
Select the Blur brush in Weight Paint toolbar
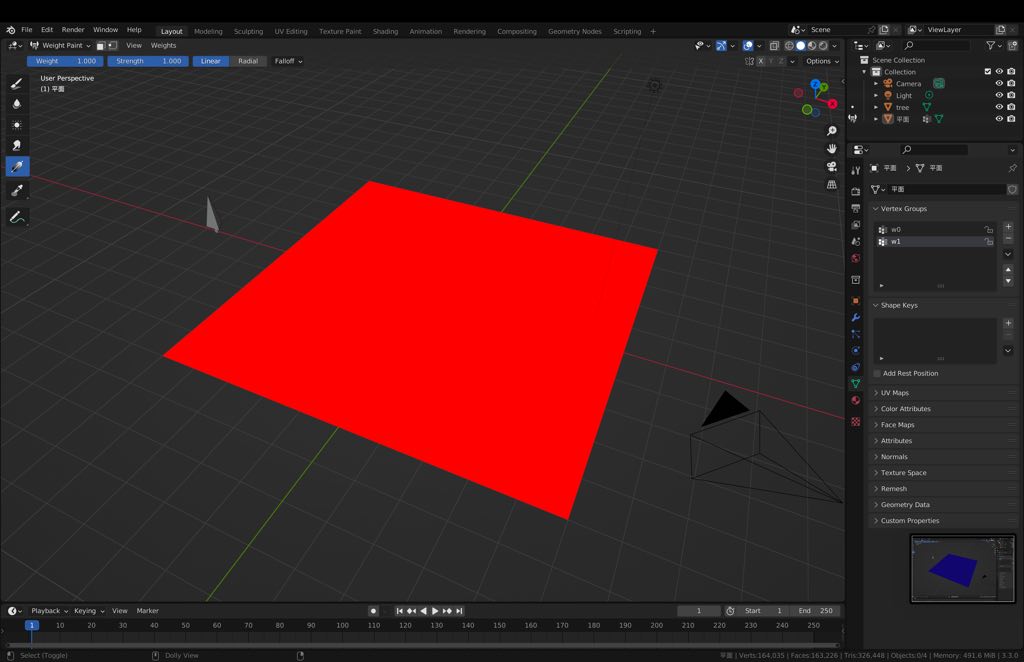[x=17, y=104]
